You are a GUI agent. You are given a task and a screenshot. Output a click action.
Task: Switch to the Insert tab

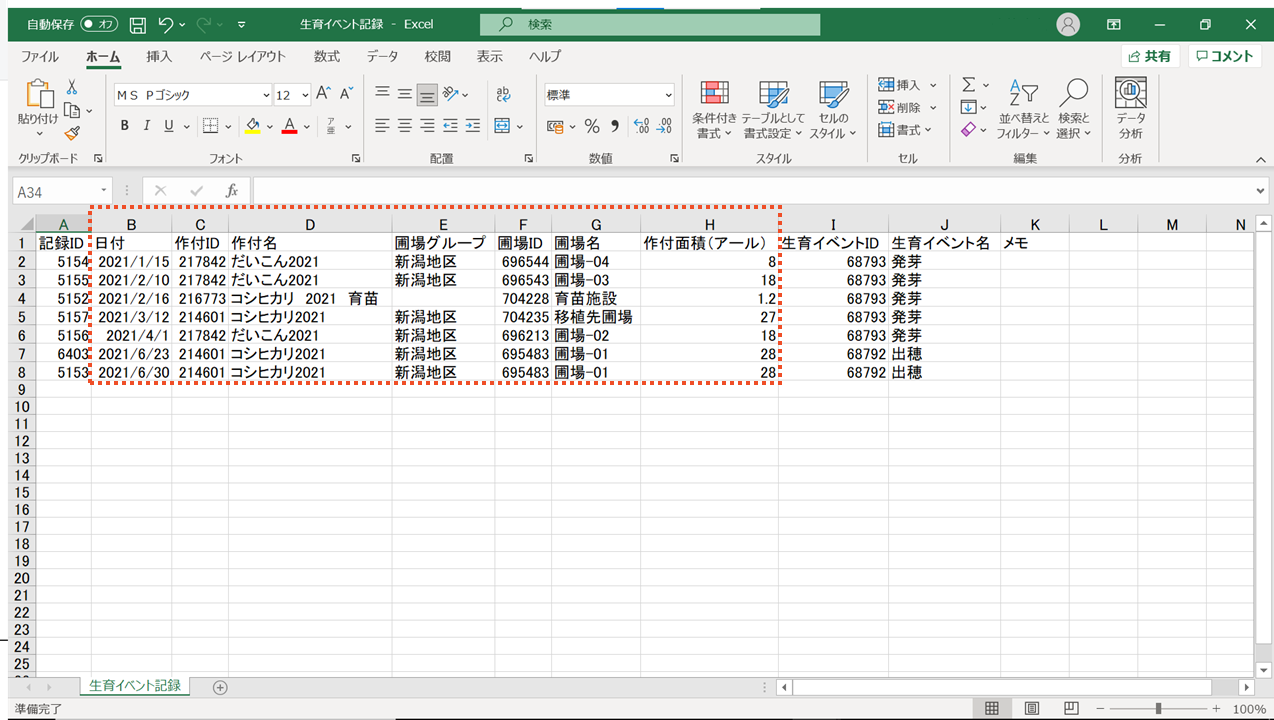(159, 56)
